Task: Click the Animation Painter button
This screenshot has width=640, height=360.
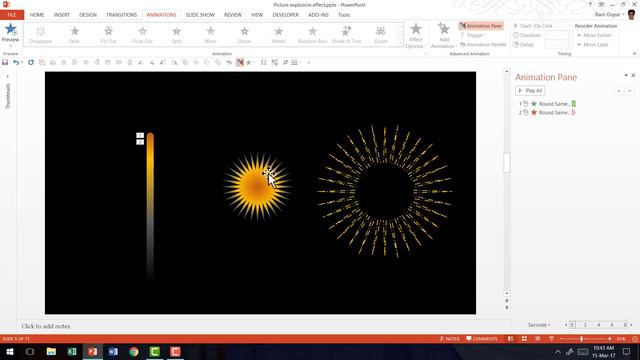Action: click(x=483, y=44)
